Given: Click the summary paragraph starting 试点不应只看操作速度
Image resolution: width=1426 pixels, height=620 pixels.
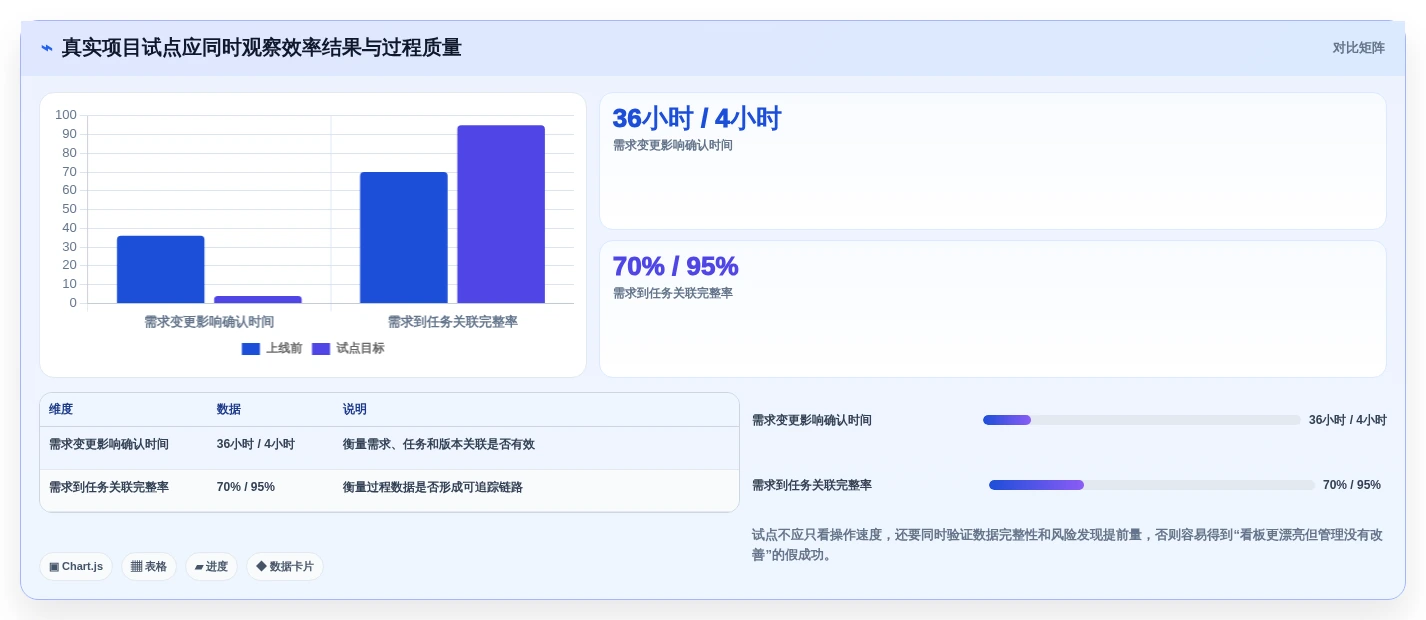Looking at the screenshot, I should tap(1067, 545).
